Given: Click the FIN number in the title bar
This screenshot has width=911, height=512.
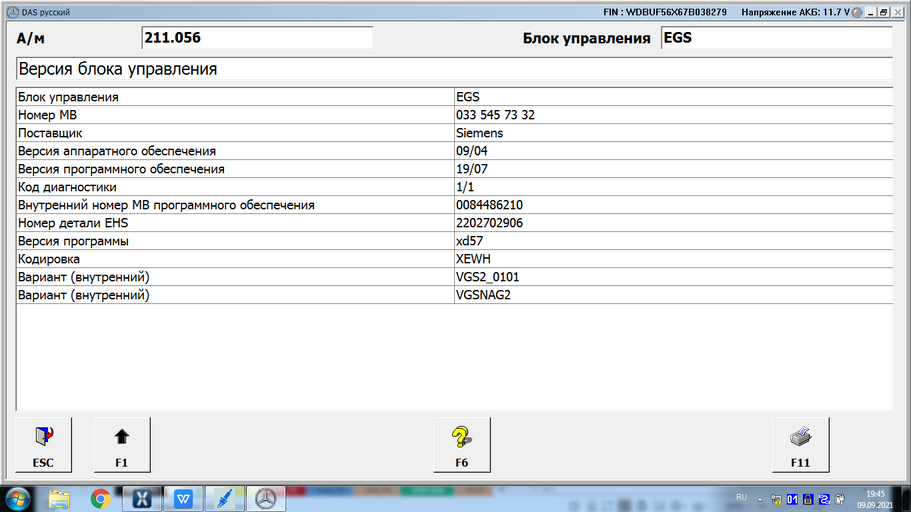Looking at the screenshot, I should pyautogui.click(x=665, y=12).
